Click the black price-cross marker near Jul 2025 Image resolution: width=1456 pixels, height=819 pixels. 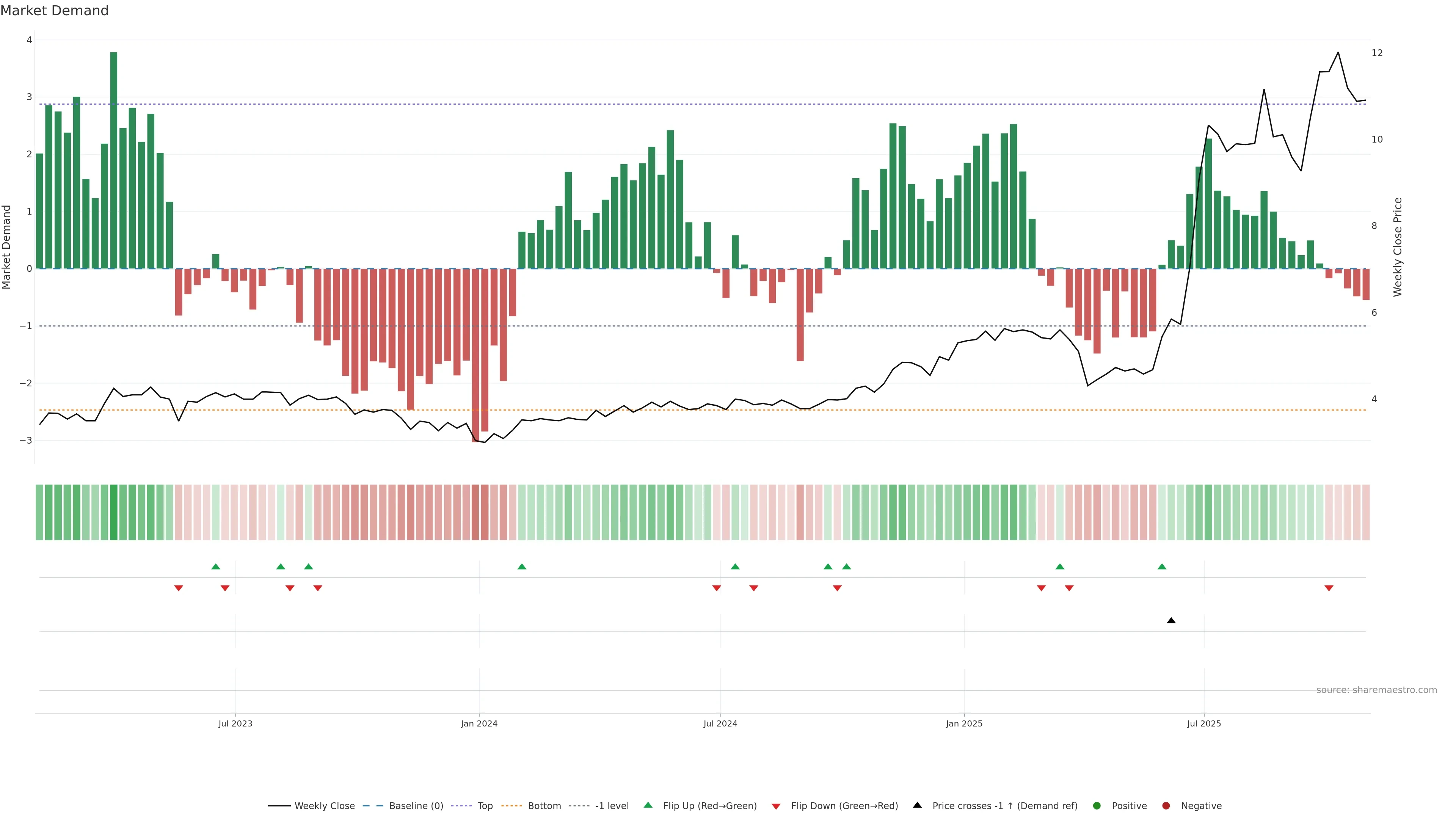coord(1171,621)
